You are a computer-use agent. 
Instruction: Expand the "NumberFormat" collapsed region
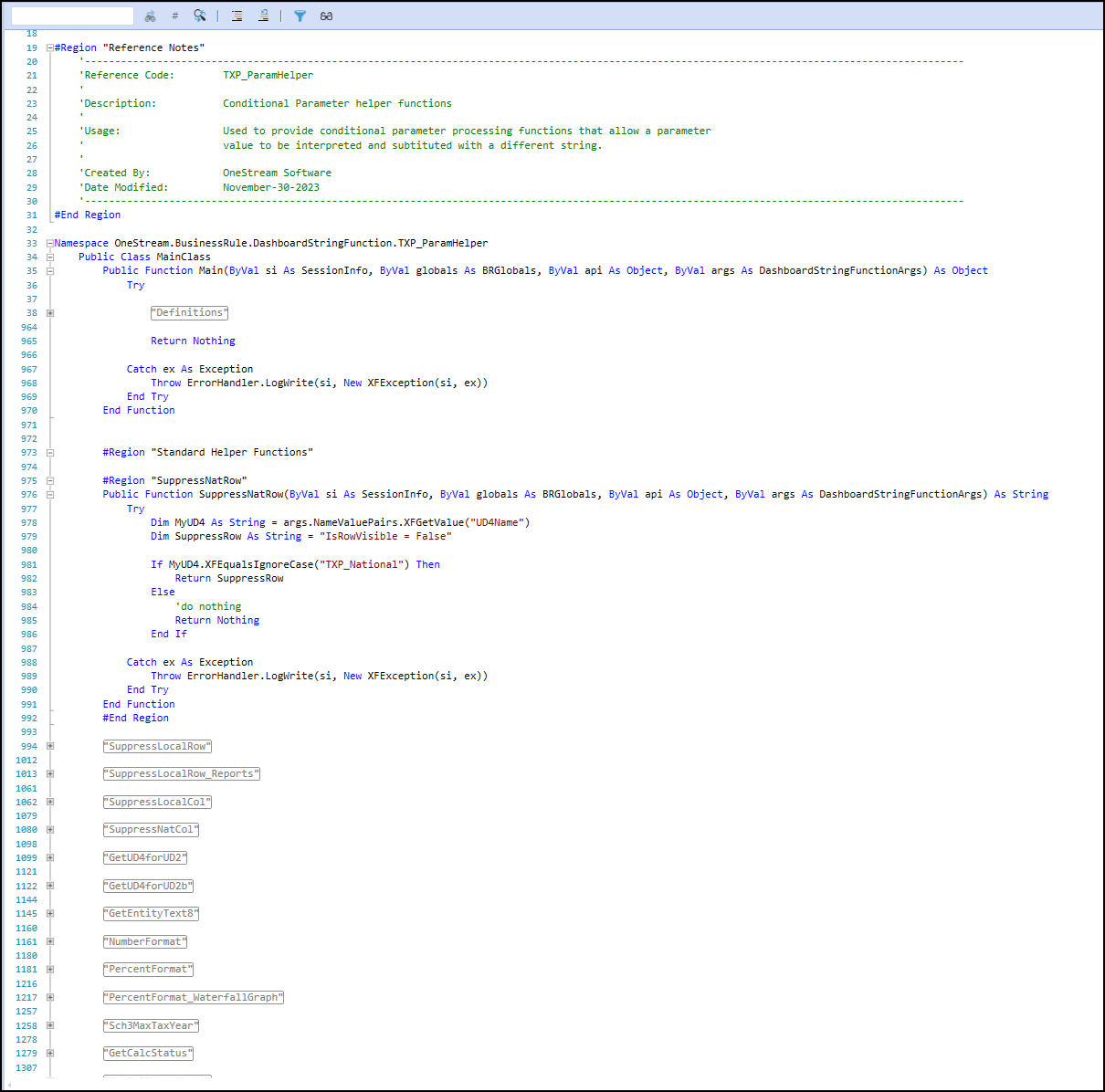click(49, 941)
